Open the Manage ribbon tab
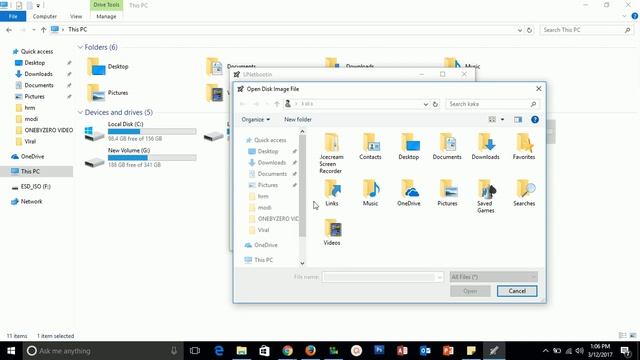The height and width of the screenshot is (360, 640). coord(106,16)
